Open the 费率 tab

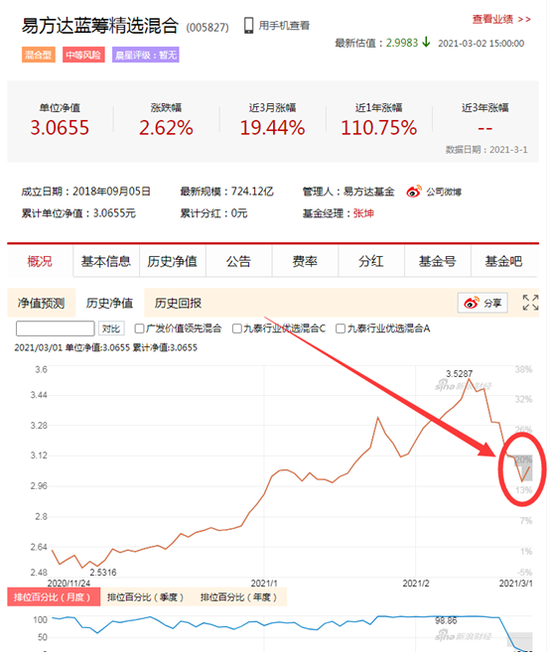click(x=305, y=262)
